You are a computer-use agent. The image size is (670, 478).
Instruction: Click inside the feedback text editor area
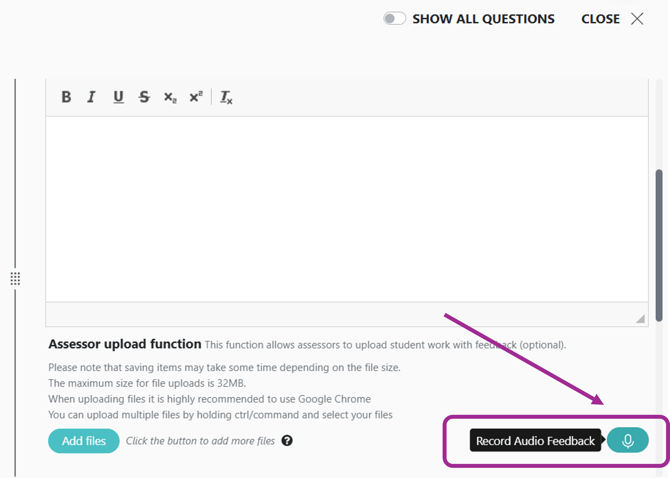pyautogui.click(x=347, y=209)
